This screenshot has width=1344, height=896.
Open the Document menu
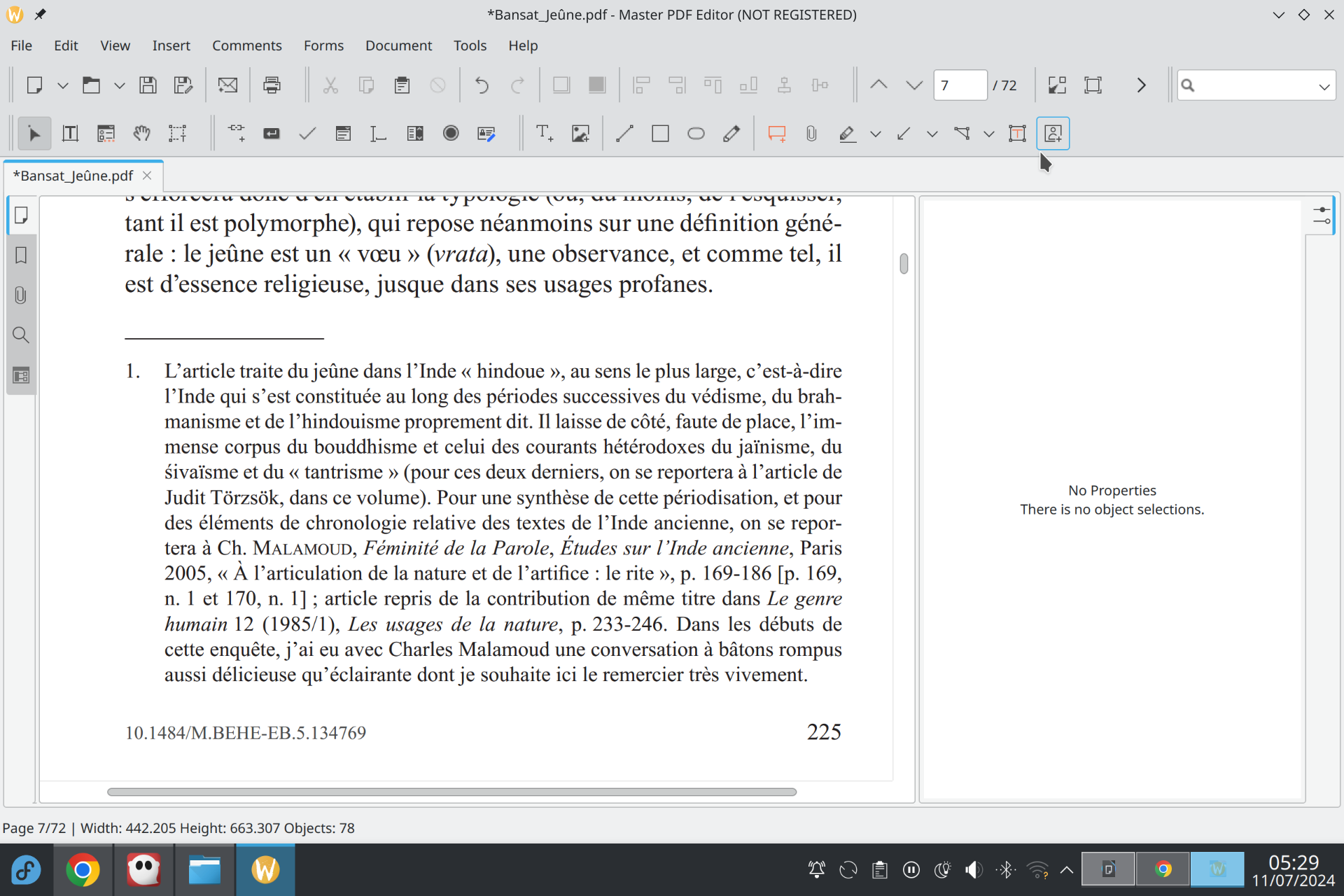click(x=398, y=45)
